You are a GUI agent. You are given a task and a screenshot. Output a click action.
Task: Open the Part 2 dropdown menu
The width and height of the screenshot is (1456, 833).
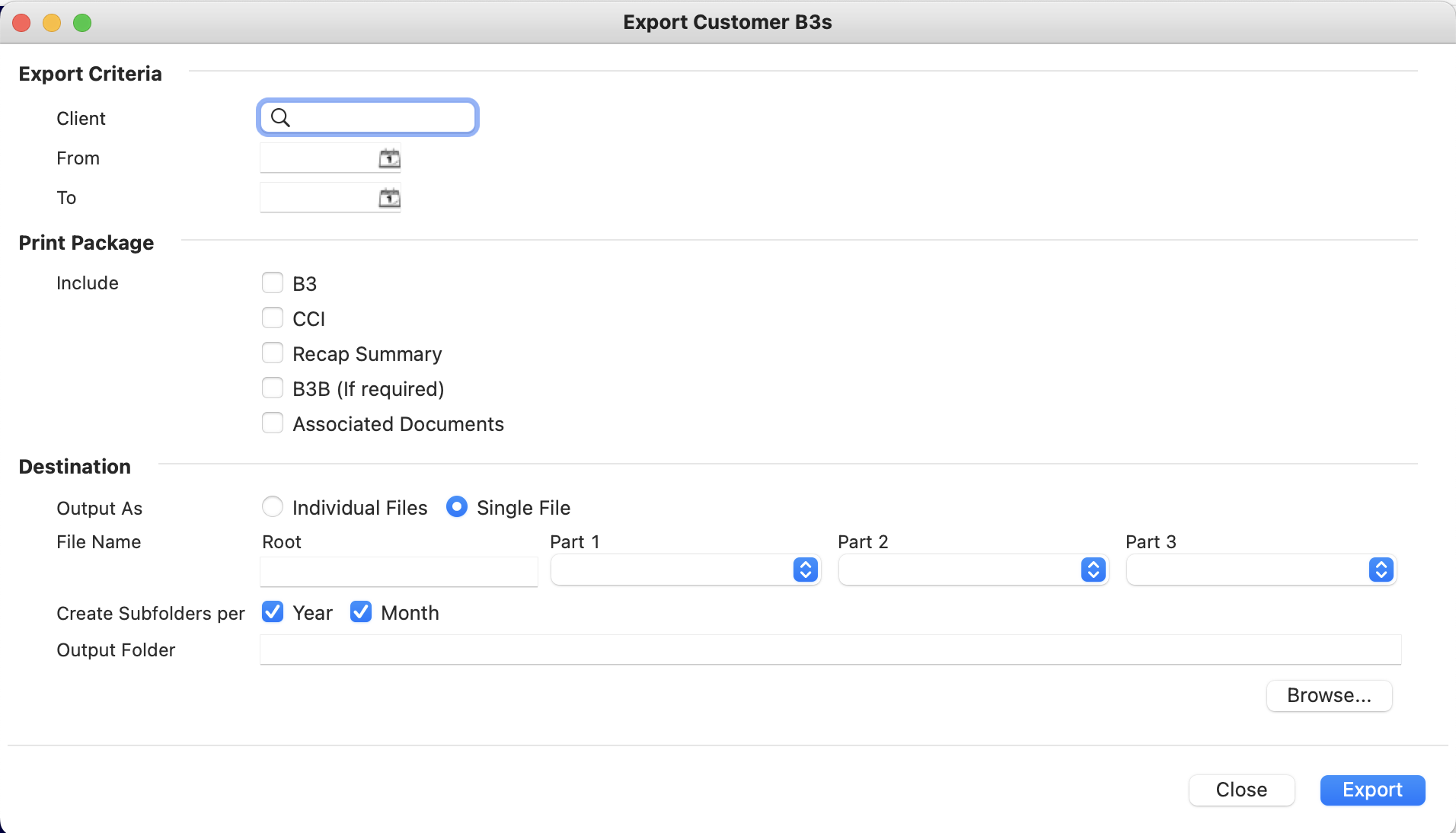(x=973, y=570)
